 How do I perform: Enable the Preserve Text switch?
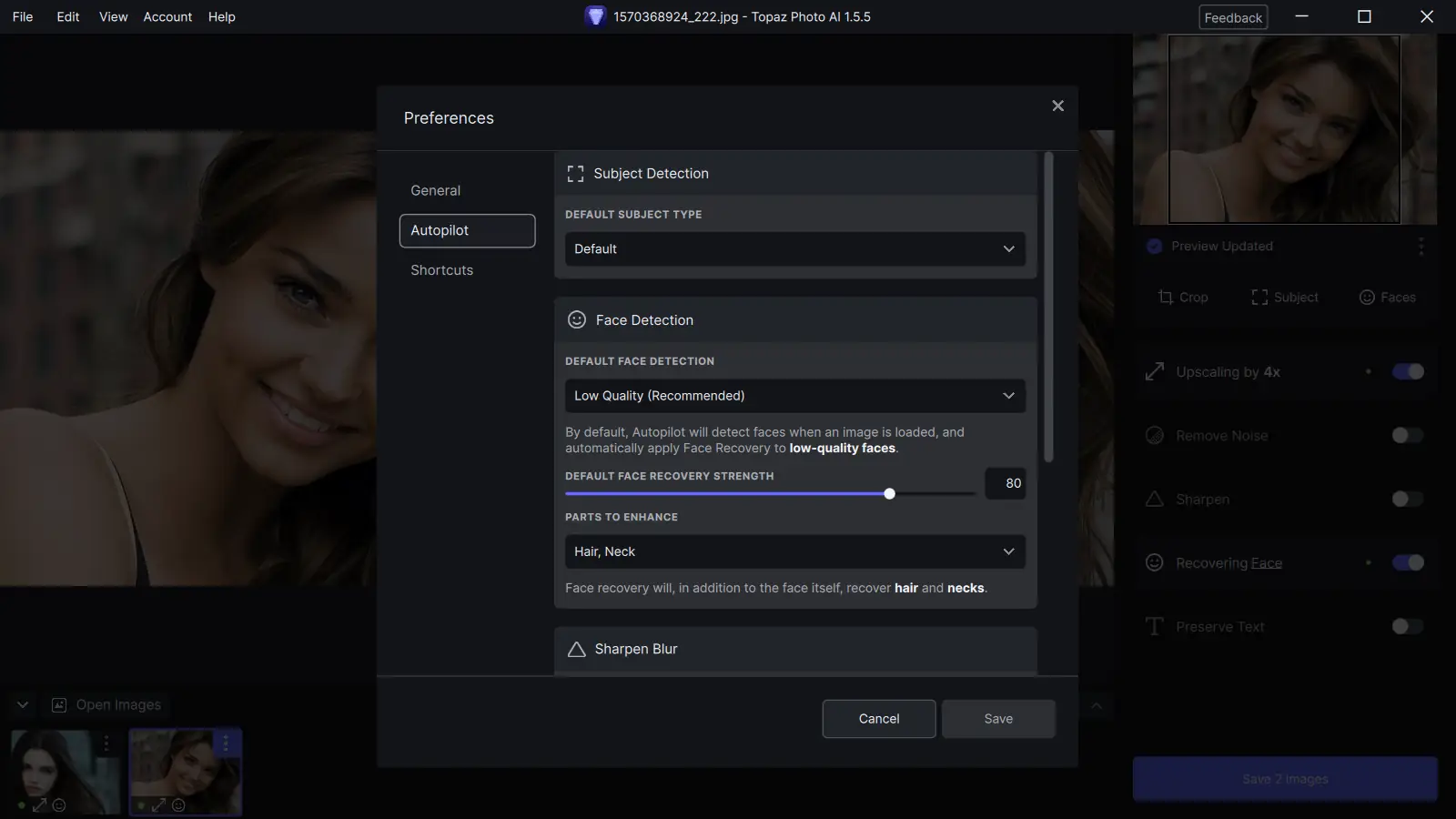point(1408,626)
